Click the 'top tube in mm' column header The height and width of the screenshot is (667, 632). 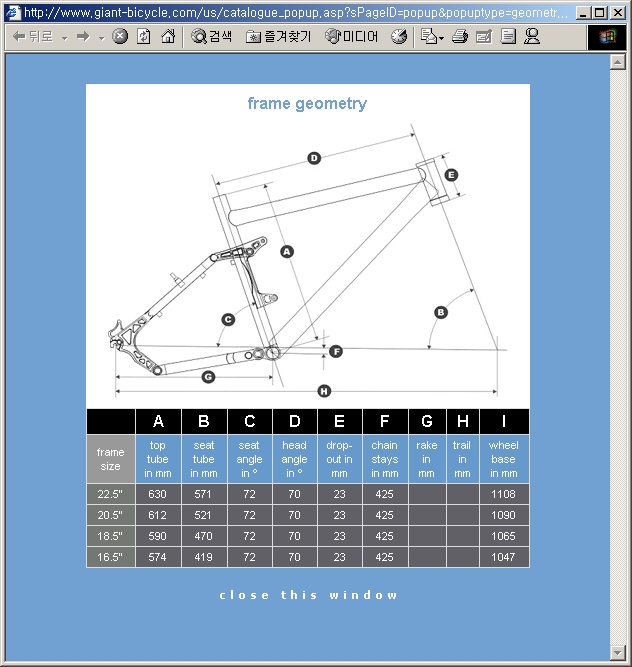pos(158,459)
